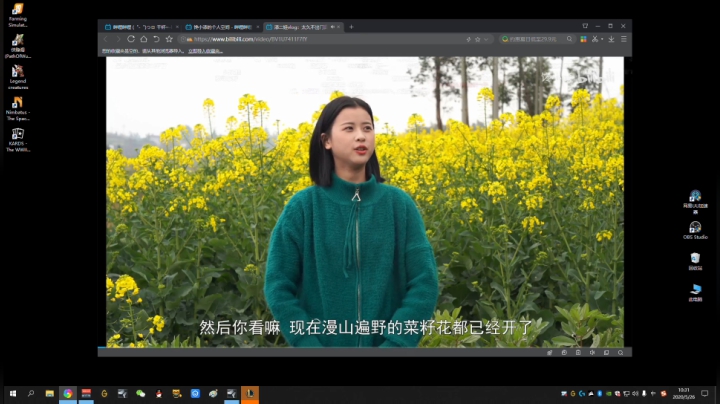
Task: Click the status bar window copy icon
Action: point(606,353)
